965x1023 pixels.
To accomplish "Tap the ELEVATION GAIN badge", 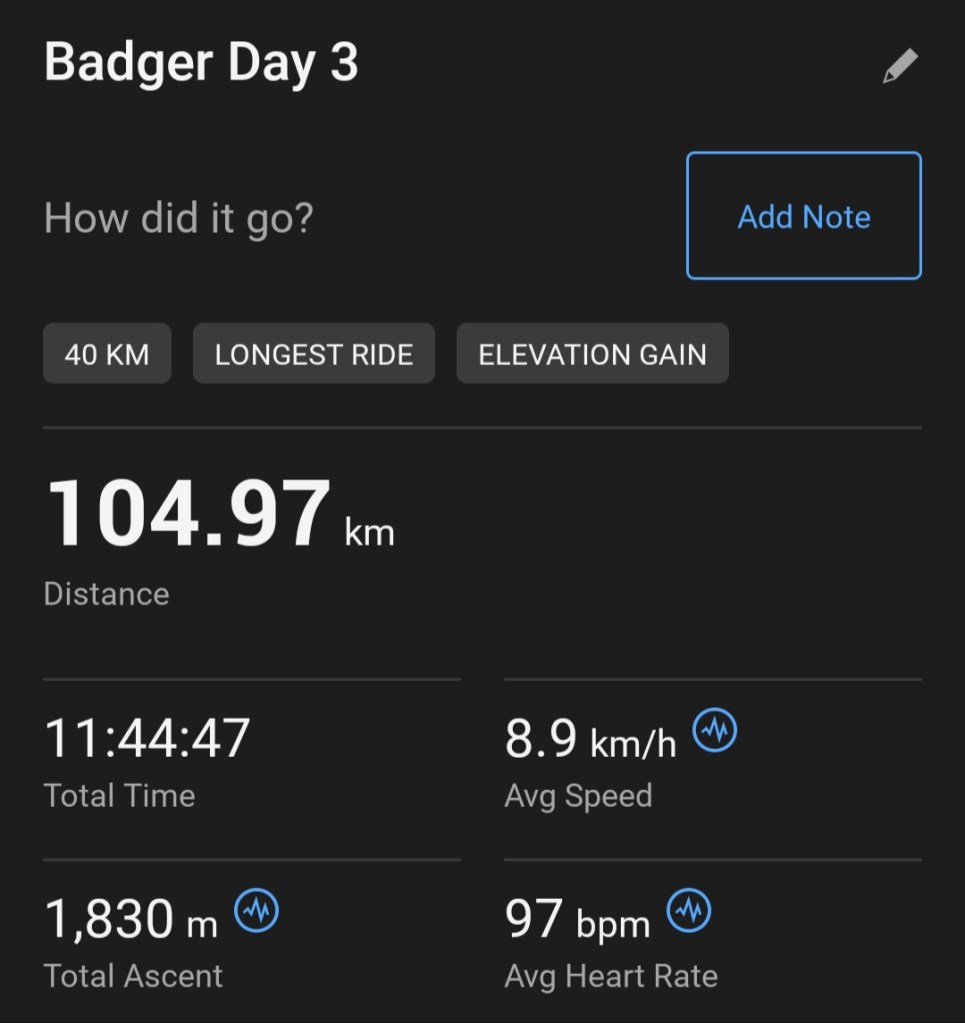I will click(x=592, y=354).
